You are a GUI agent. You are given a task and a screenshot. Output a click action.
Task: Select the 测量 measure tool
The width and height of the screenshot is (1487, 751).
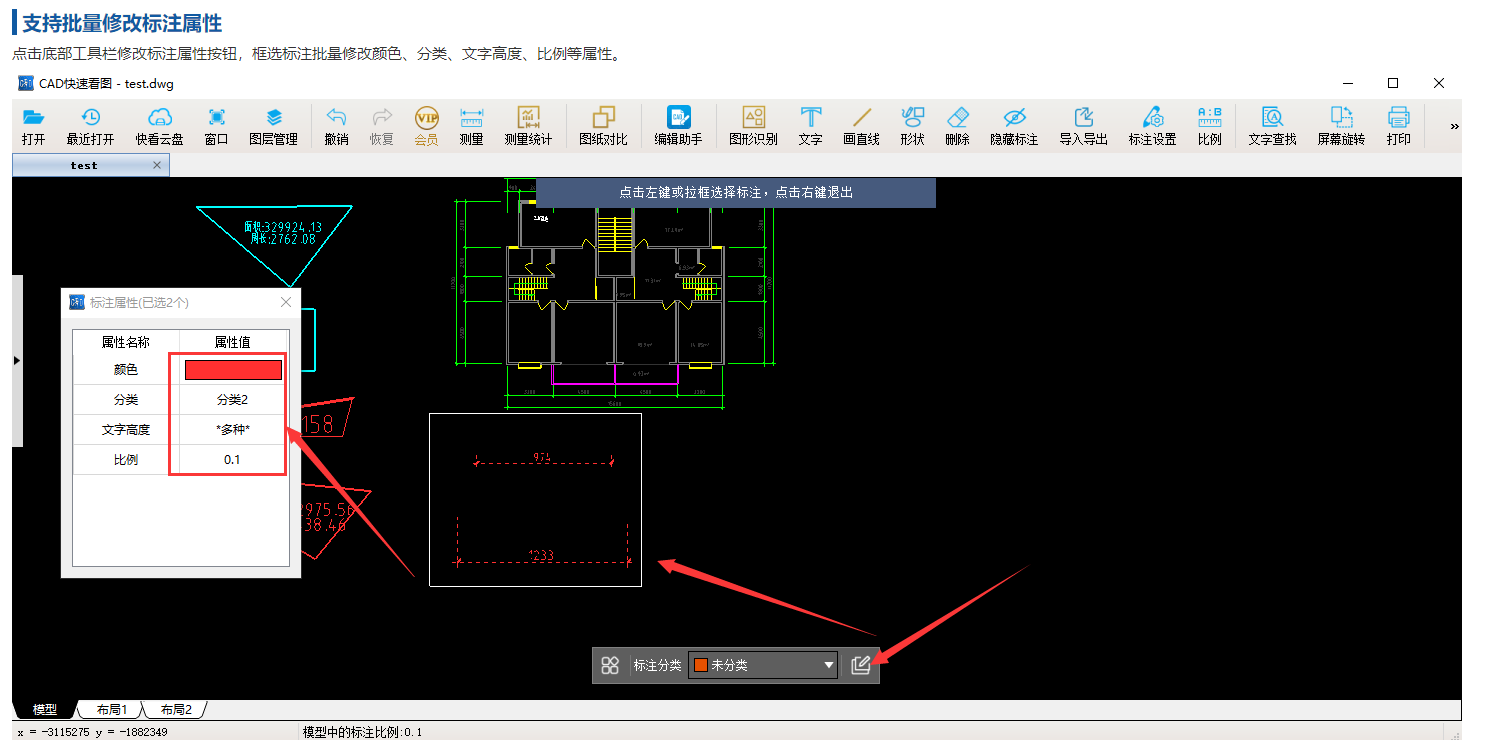point(471,126)
